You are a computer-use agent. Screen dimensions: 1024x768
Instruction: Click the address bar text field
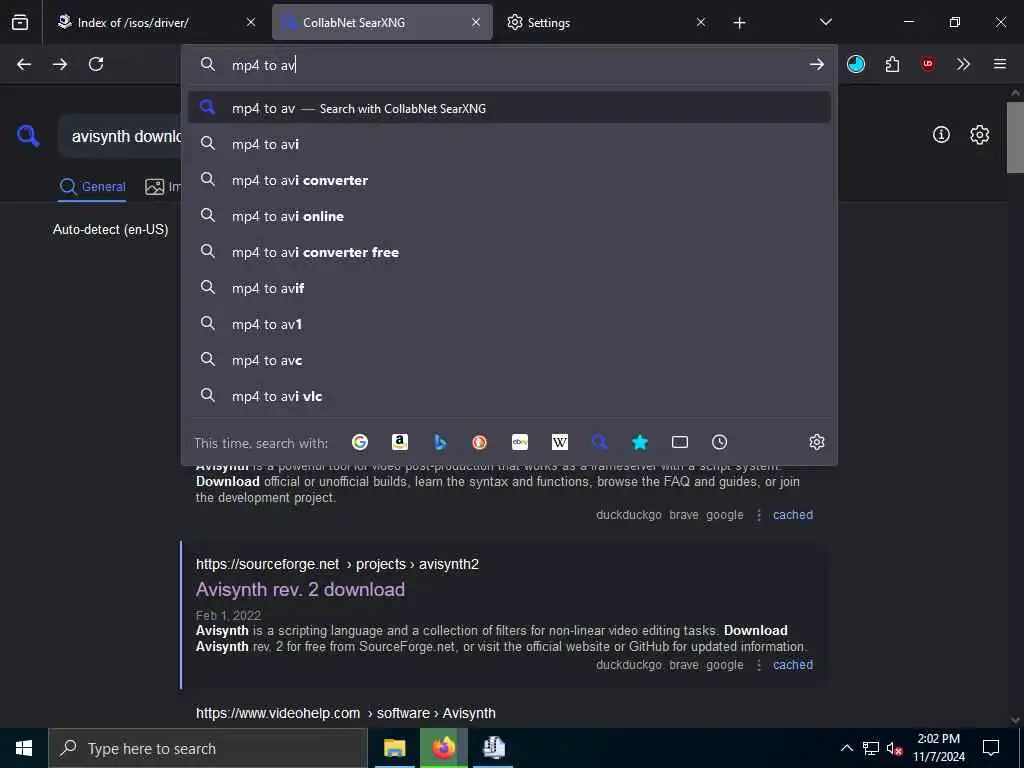509,65
